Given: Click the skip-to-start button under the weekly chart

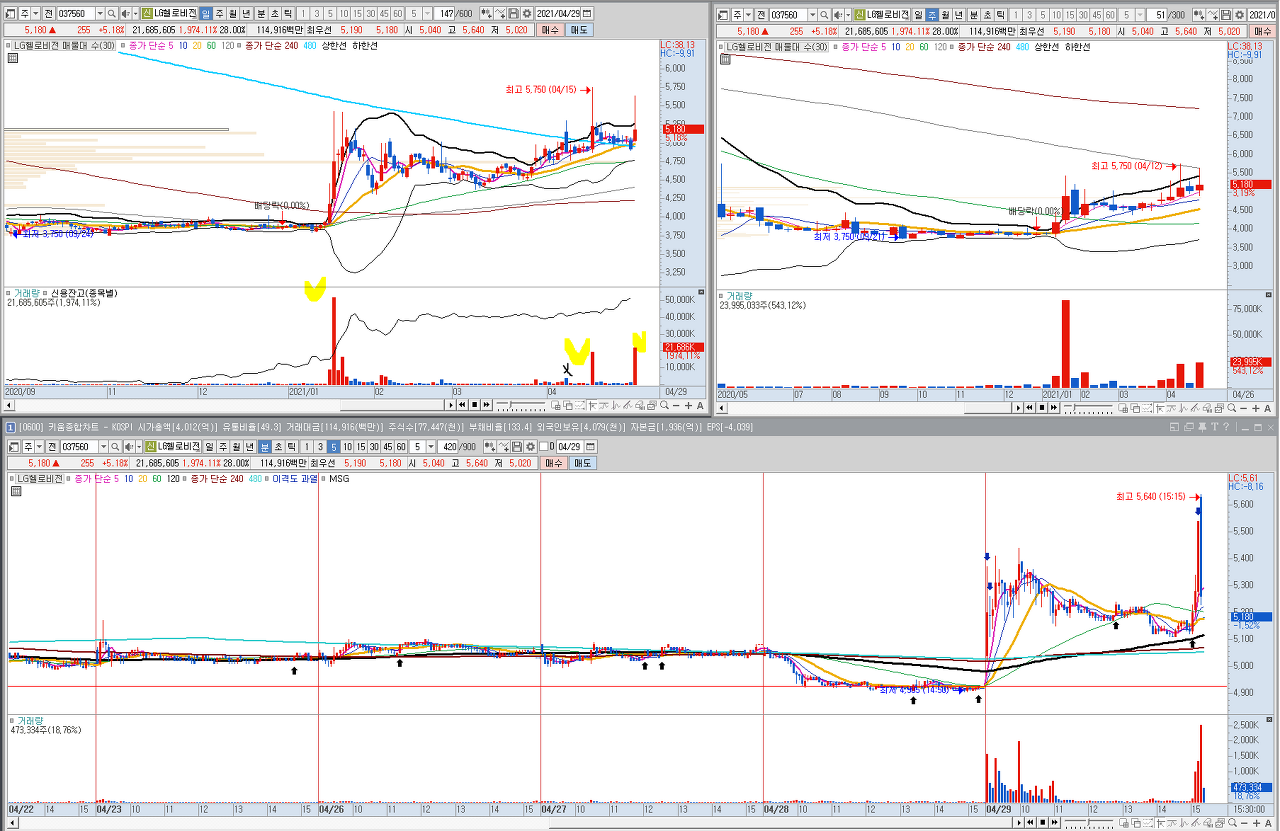Looking at the screenshot, I should (x=1029, y=407).
